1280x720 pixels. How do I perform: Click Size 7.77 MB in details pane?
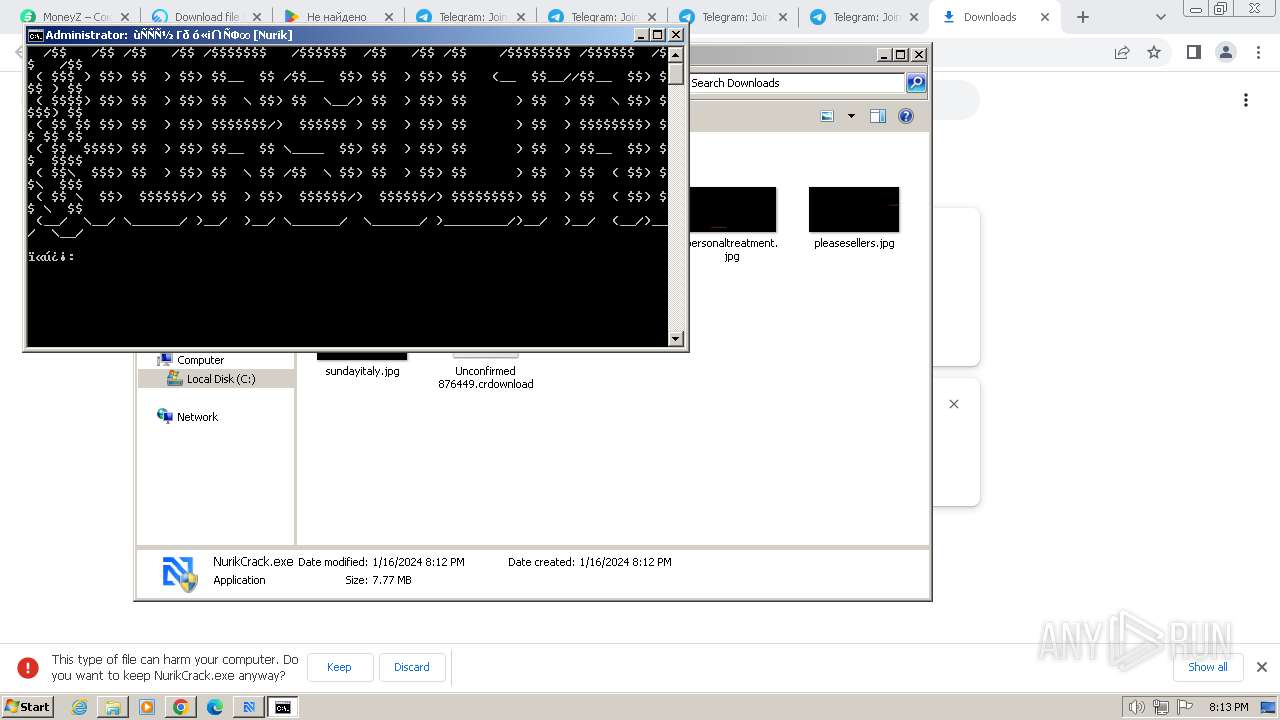(378, 580)
